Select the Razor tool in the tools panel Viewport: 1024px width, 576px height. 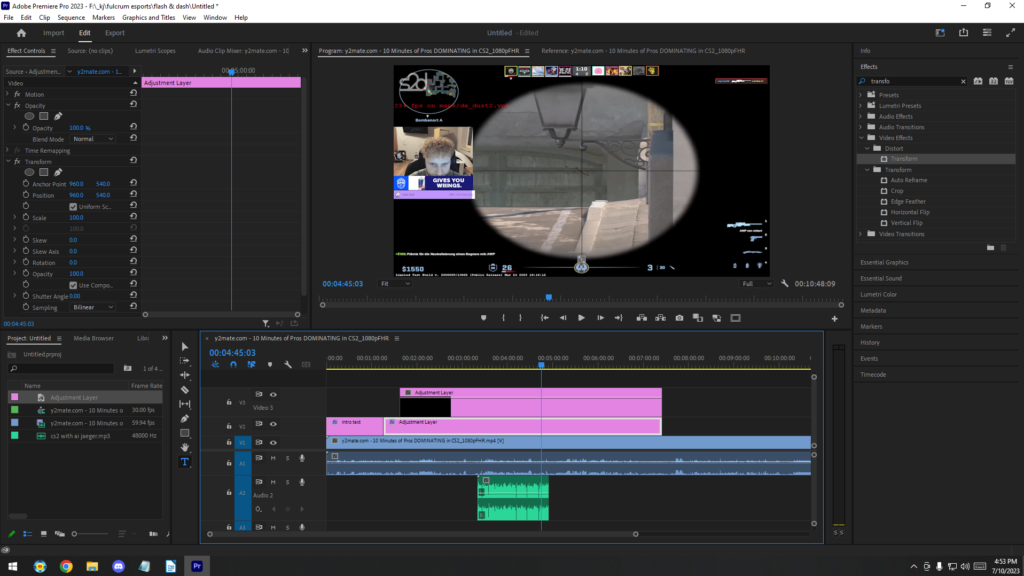point(184,389)
